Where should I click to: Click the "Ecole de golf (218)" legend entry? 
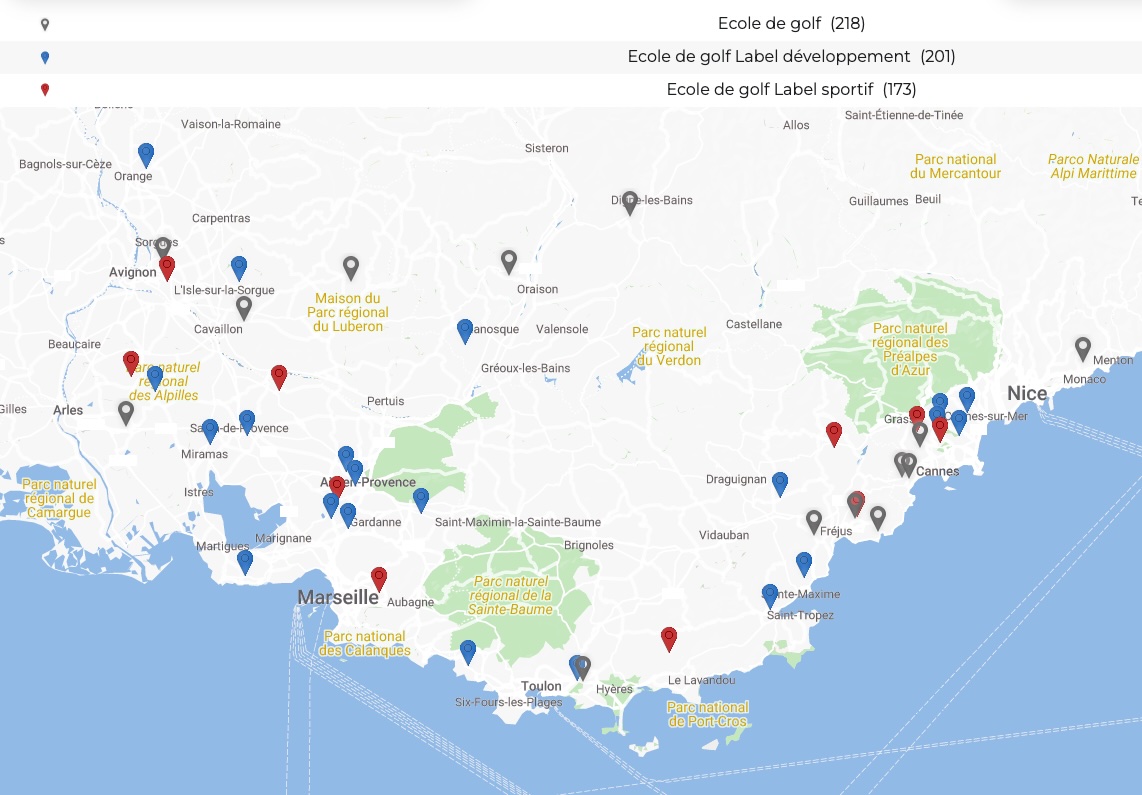[x=790, y=23]
